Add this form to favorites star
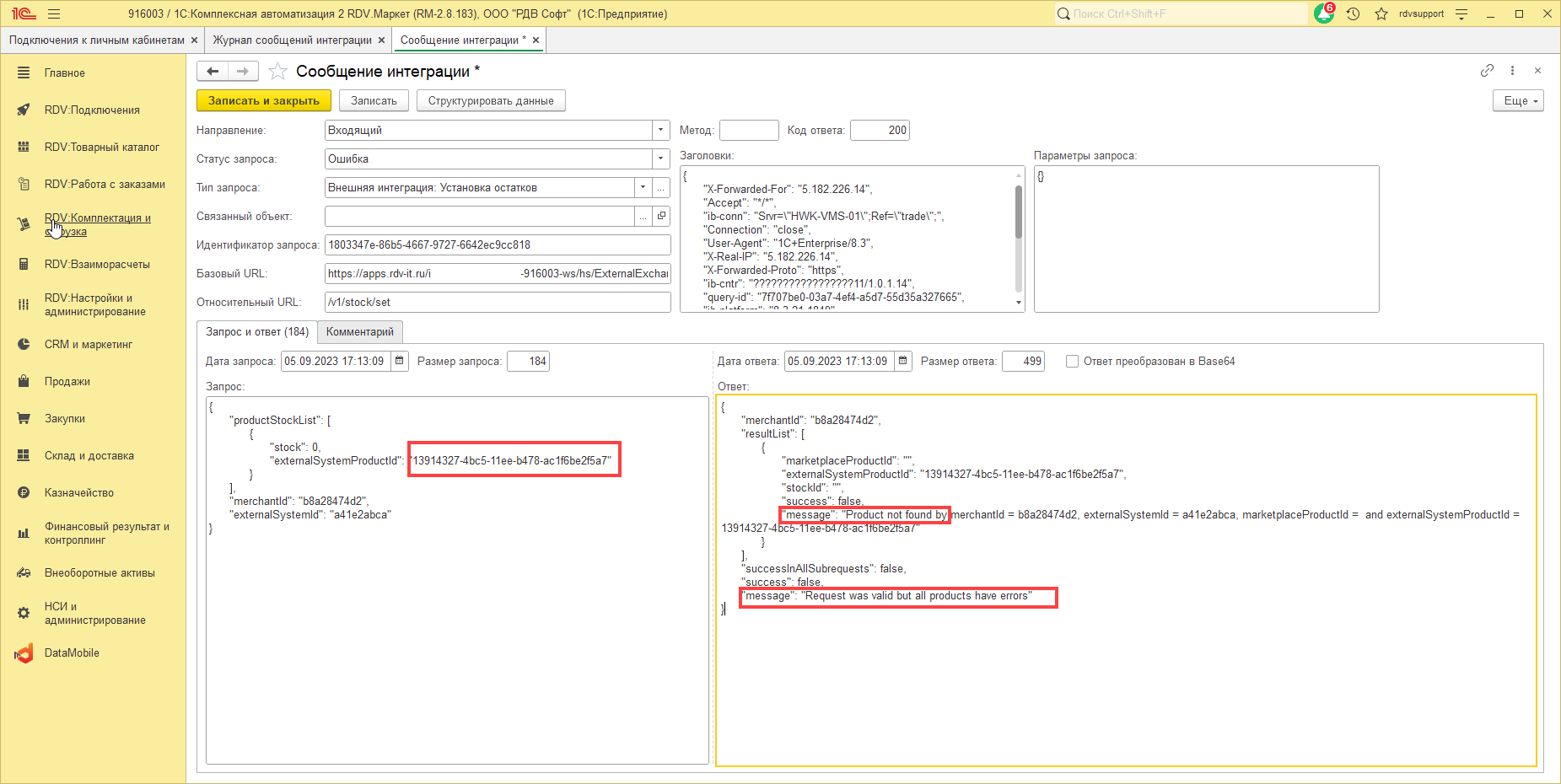Screen dimensions: 1561x784 277,72
